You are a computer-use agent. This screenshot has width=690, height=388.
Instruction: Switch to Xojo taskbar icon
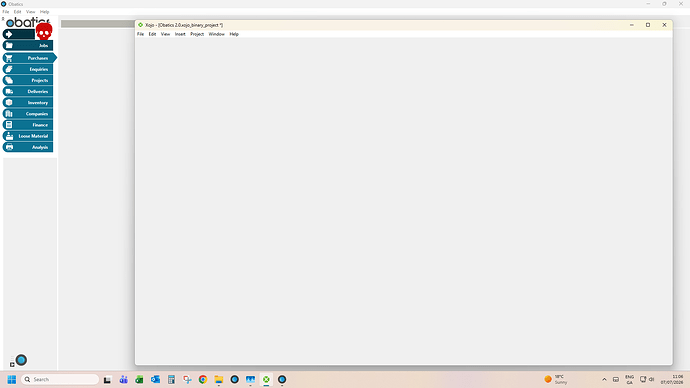266,379
